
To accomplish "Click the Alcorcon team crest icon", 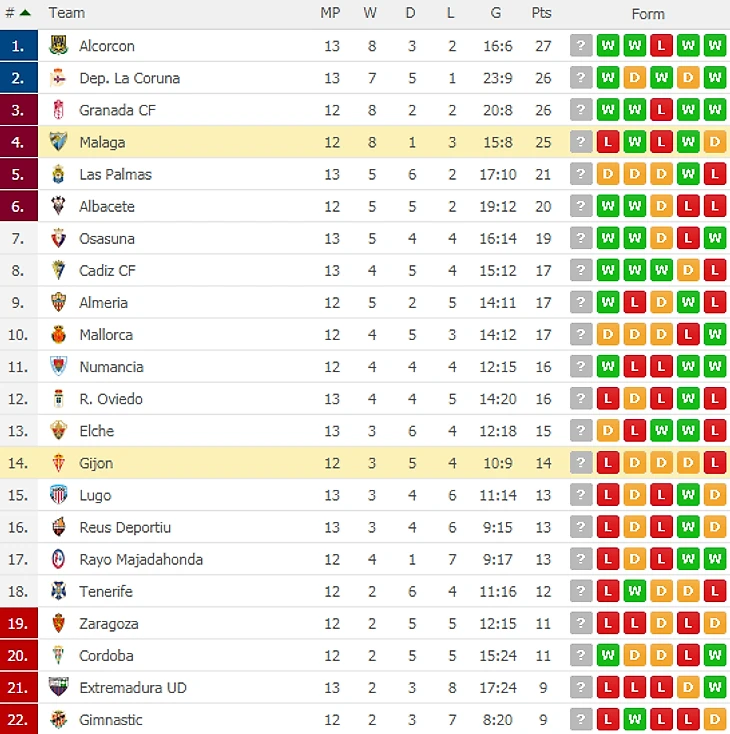I will coord(58,46).
